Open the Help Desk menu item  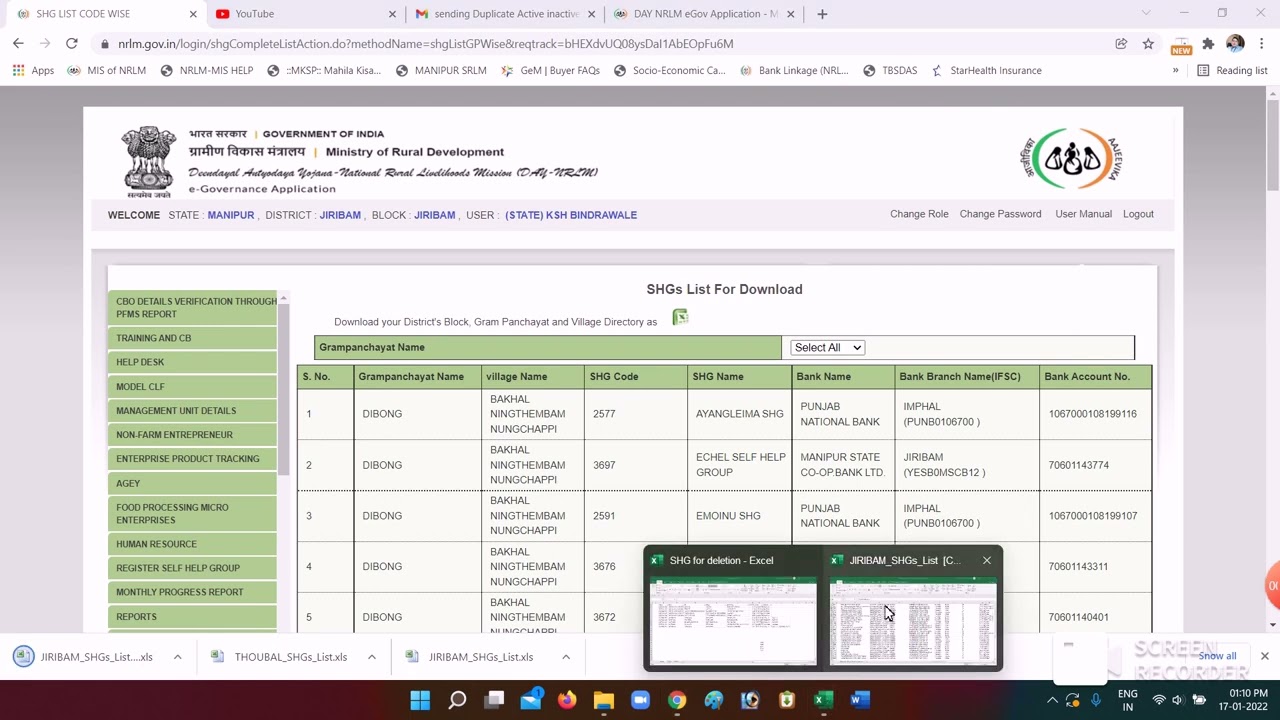coord(192,362)
